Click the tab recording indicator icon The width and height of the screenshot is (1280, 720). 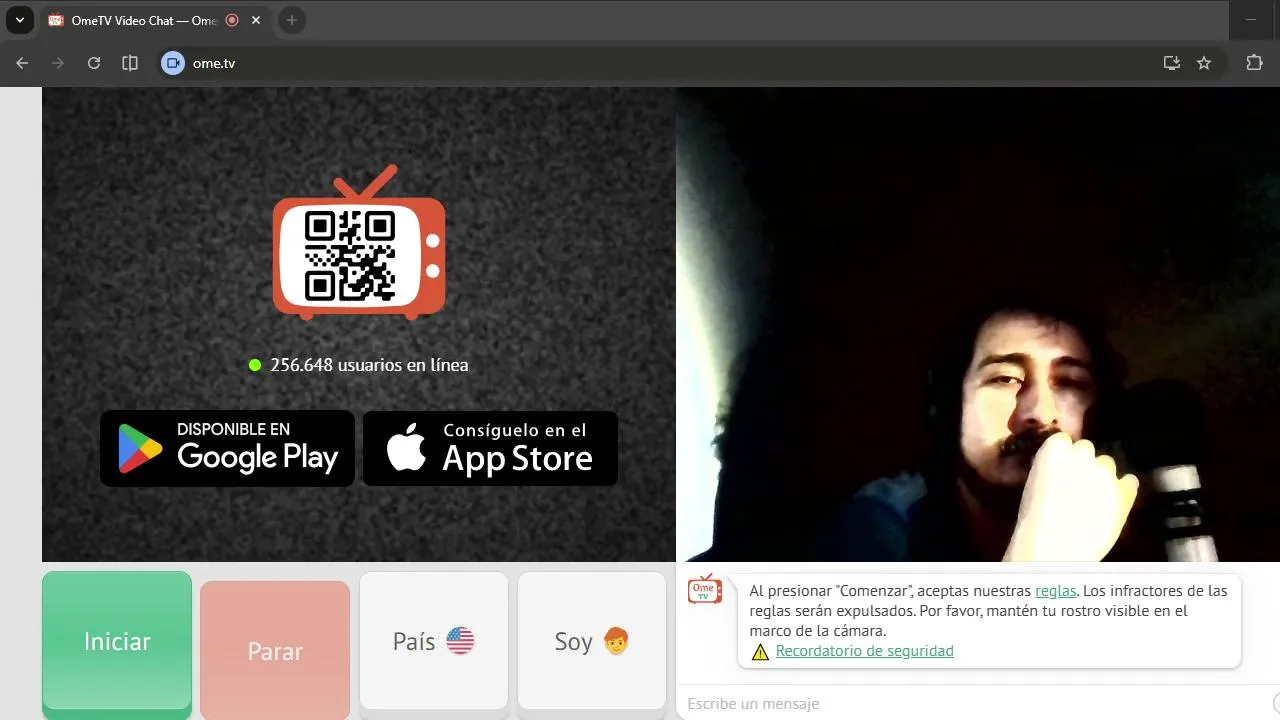tap(232, 20)
